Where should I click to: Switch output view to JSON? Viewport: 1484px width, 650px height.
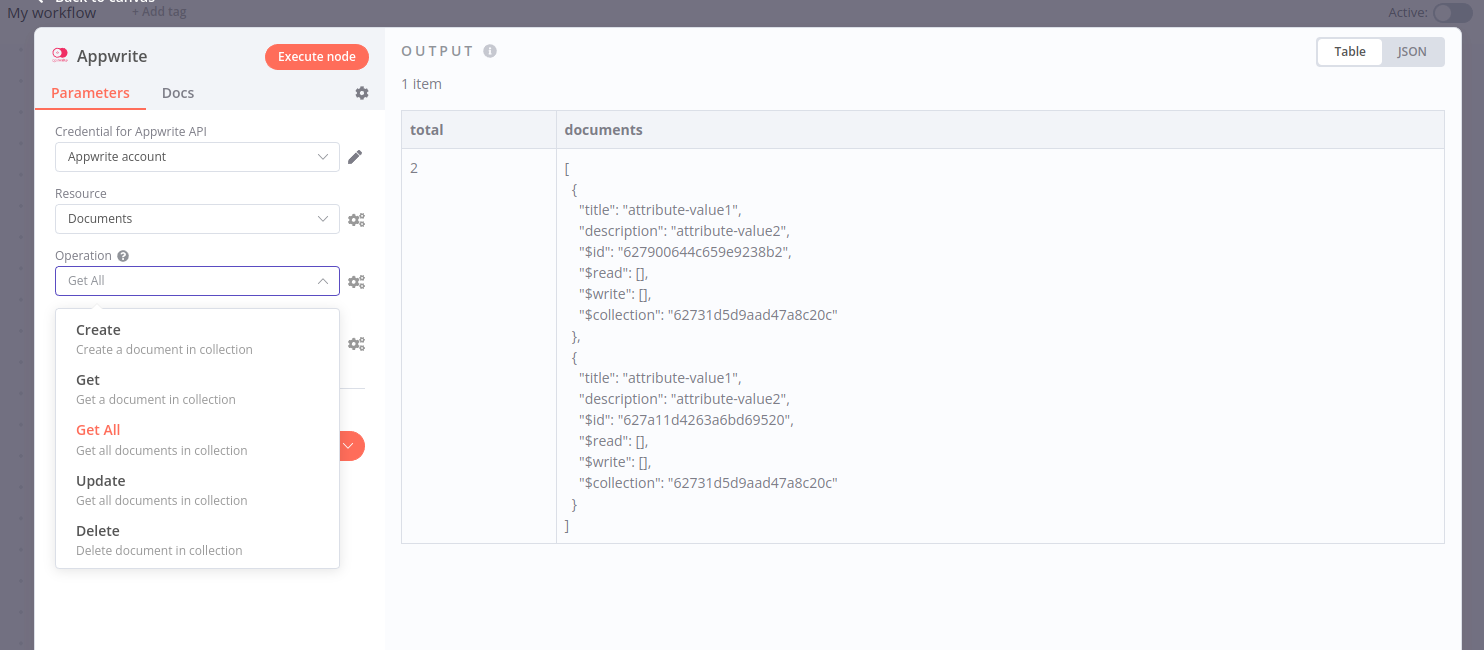[x=1412, y=52]
